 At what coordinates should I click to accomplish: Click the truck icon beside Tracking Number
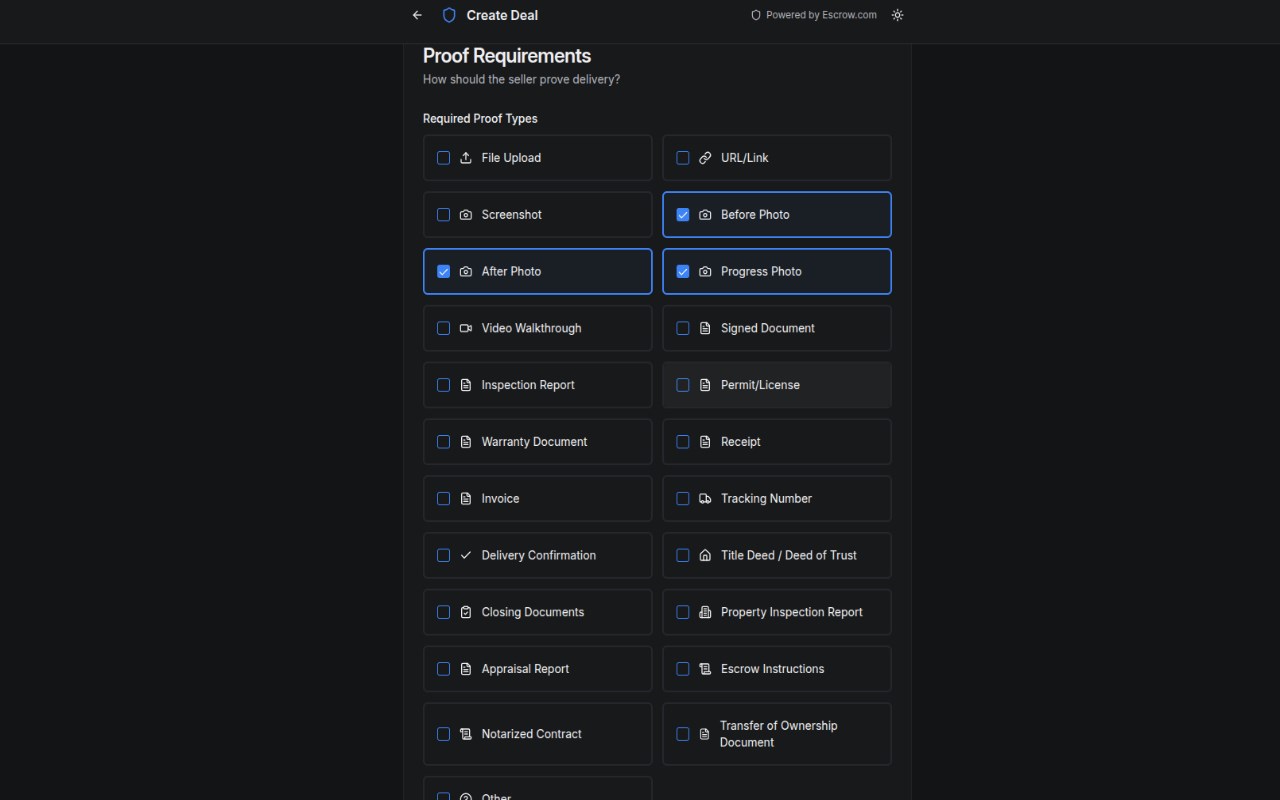coord(705,498)
